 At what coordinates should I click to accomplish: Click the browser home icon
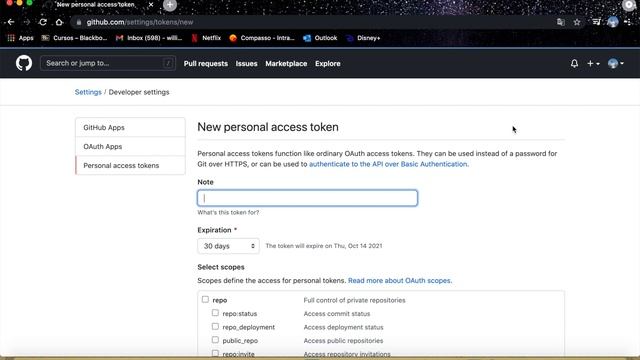coord(59,22)
